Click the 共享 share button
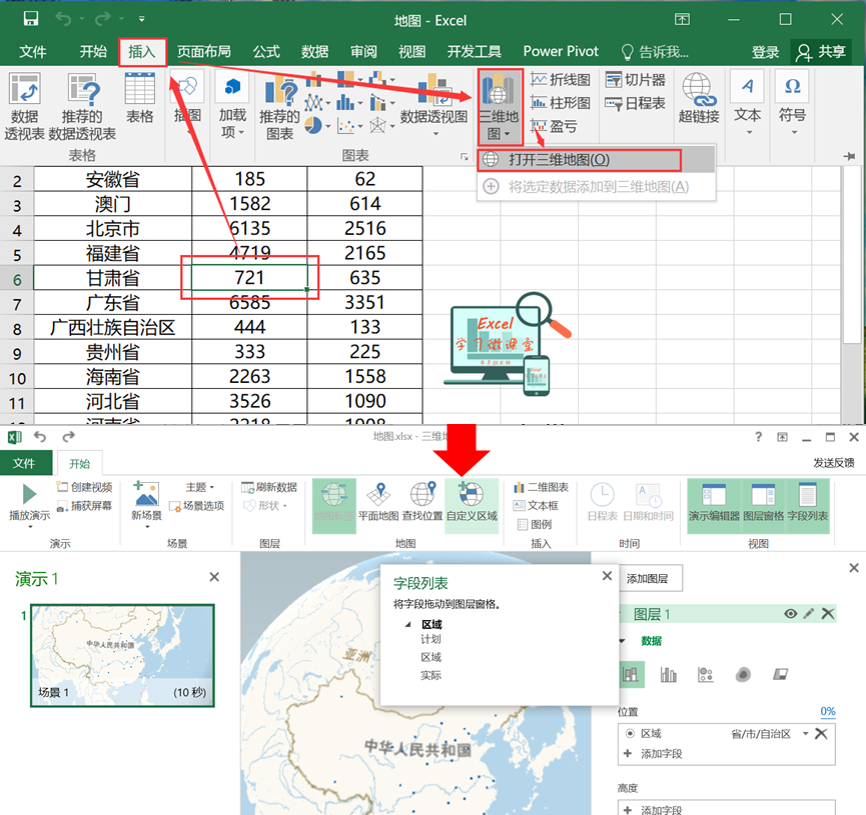This screenshot has height=815, width=866. pos(821,52)
